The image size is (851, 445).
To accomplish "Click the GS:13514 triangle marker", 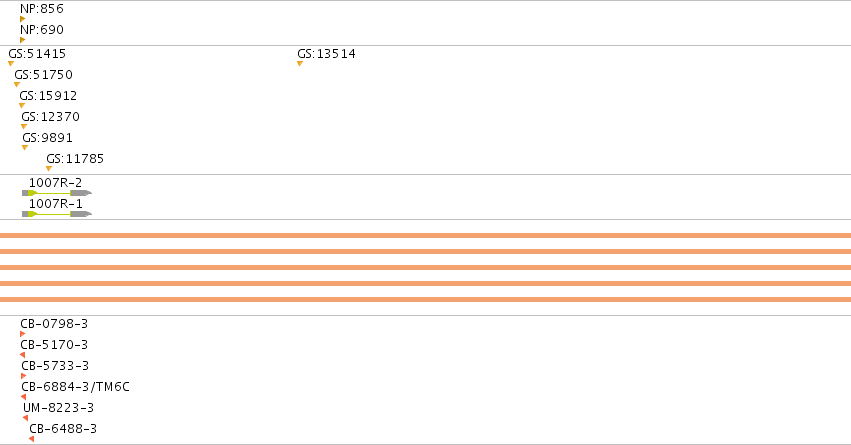I will 300,63.
